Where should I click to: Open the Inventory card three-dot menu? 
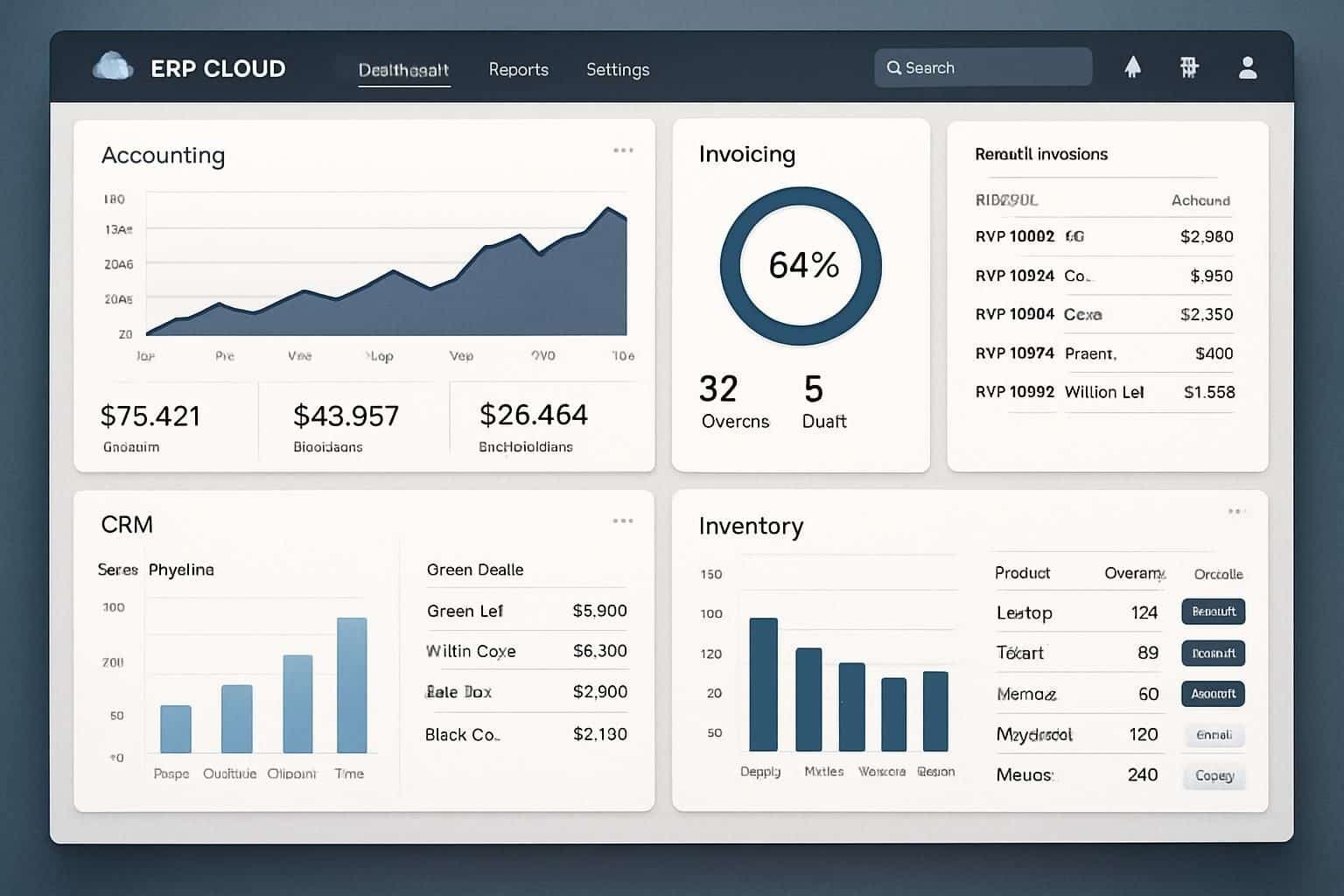click(1235, 512)
